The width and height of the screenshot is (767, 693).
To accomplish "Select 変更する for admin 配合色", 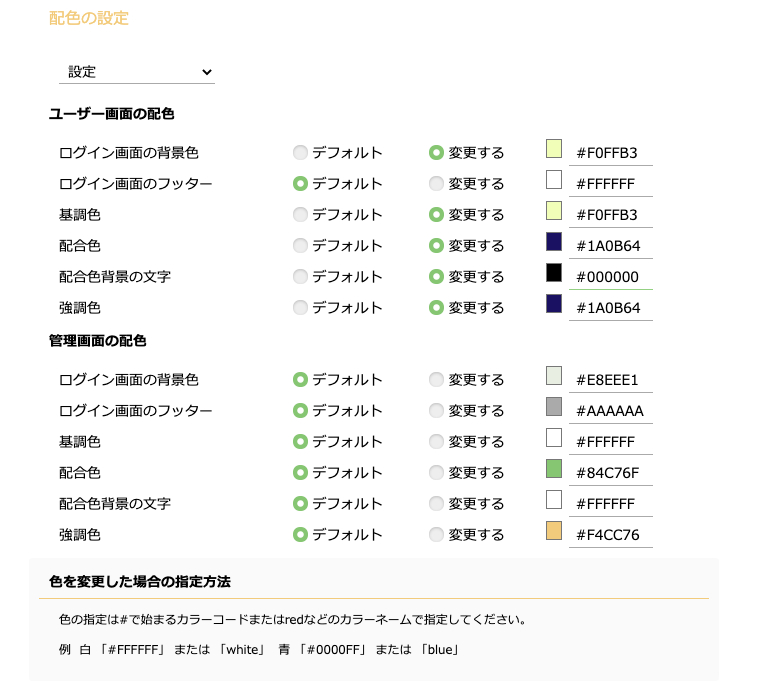I will tap(436, 472).
